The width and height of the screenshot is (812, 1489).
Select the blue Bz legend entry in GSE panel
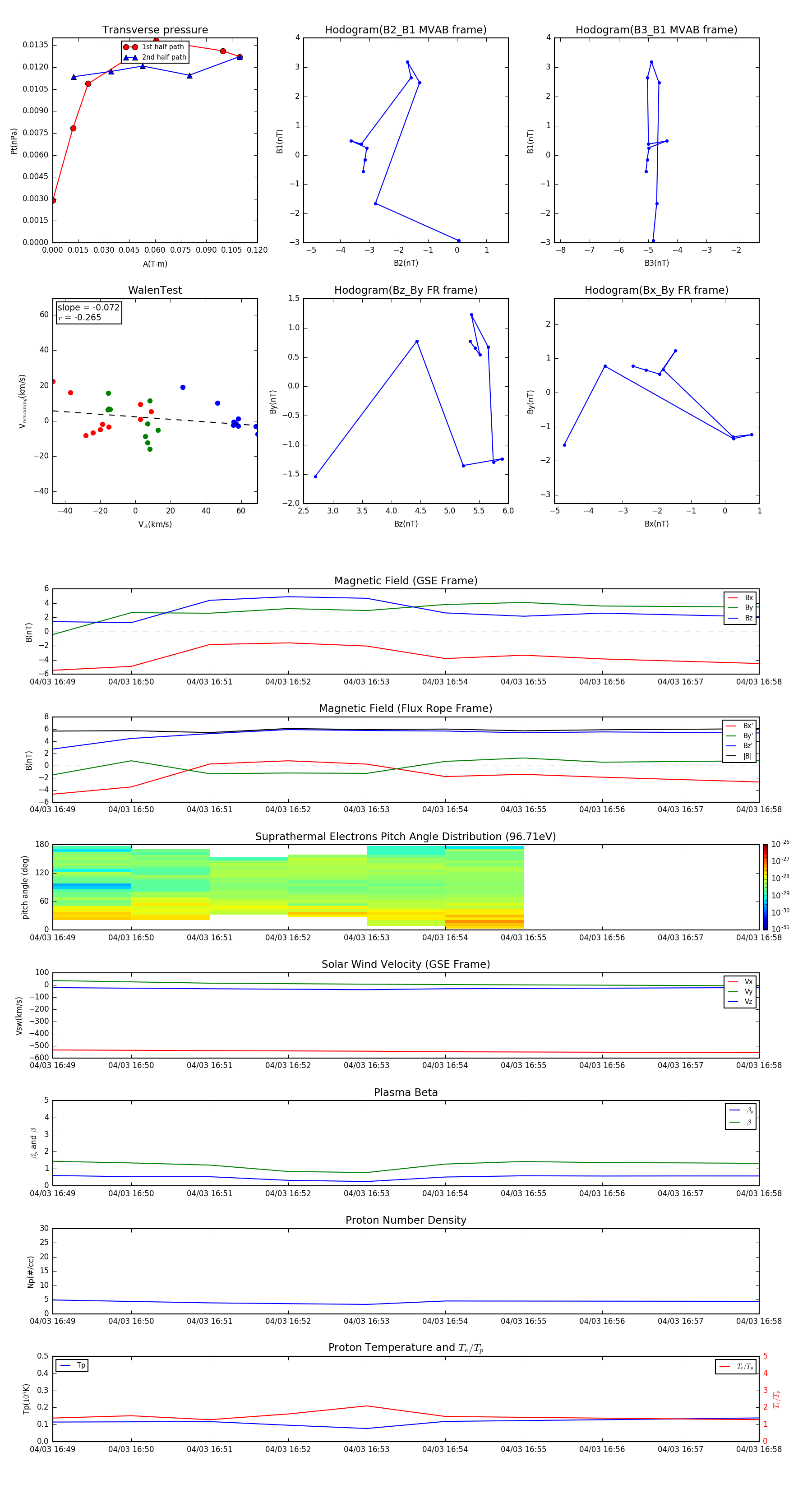pos(740,618)
